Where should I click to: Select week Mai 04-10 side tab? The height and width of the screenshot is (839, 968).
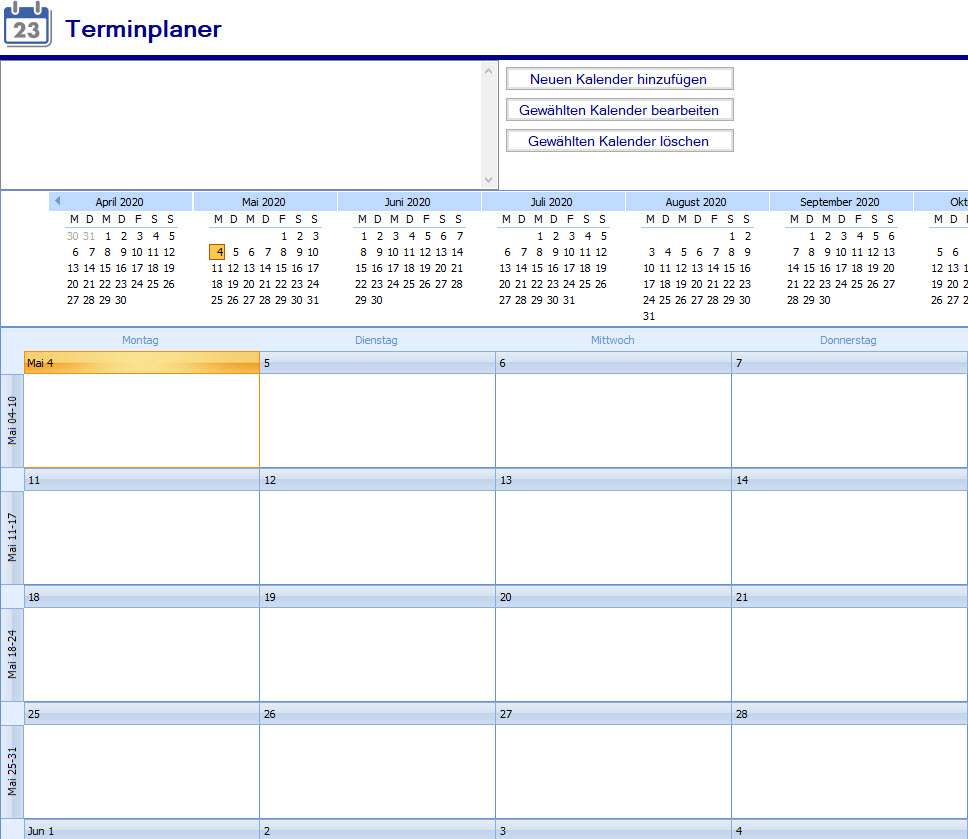(x=12, y=420)
